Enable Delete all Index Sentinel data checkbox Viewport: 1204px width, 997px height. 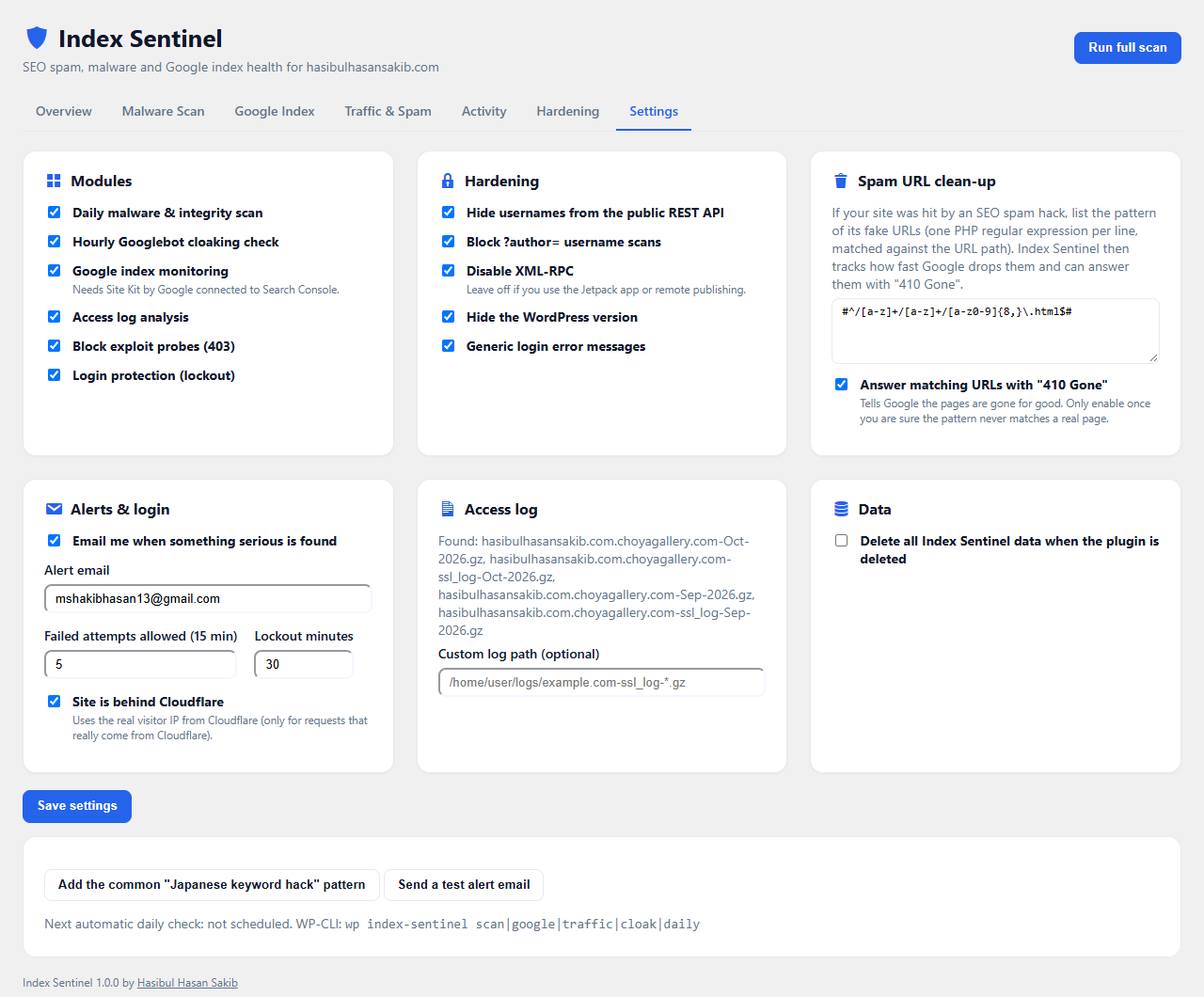[x=842, y=541]
